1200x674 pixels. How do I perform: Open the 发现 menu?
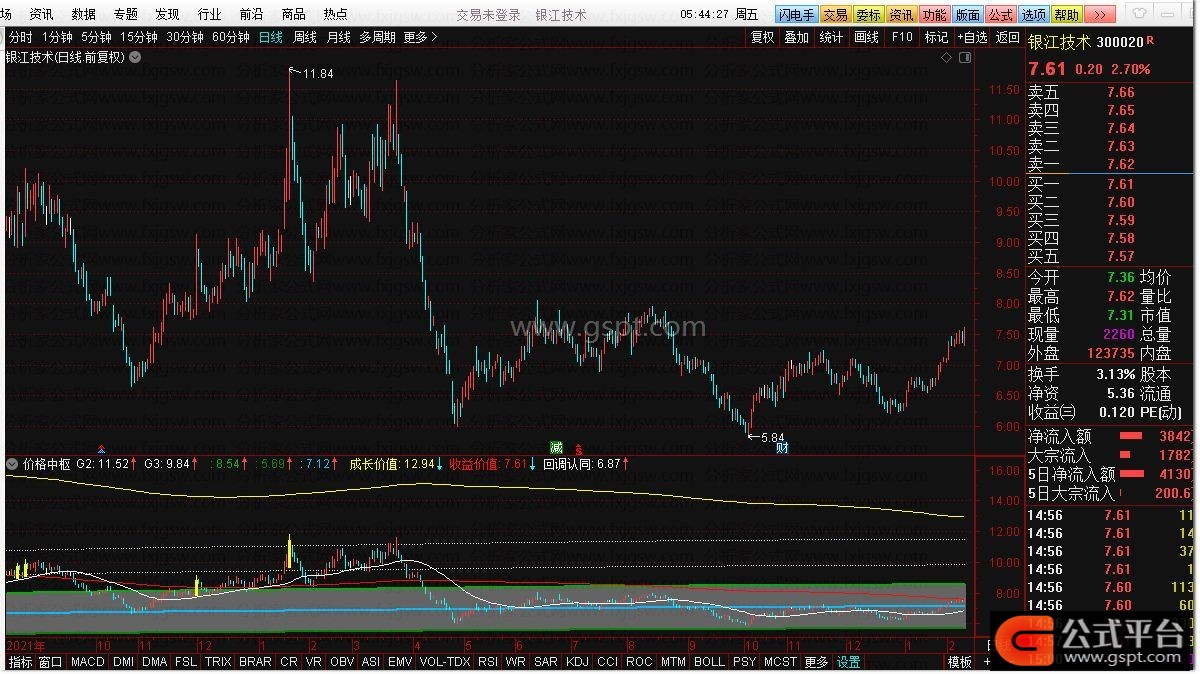[168, 15]
